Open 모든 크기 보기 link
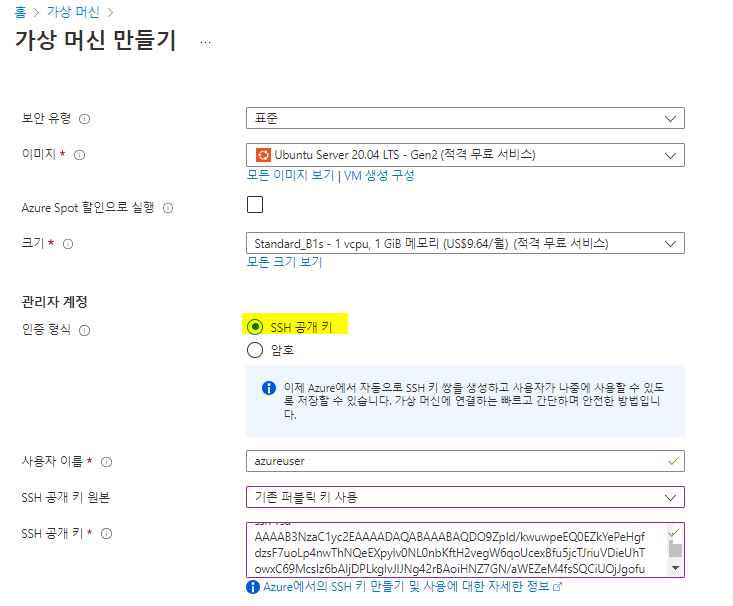733x606 pixels. point(285,262)
